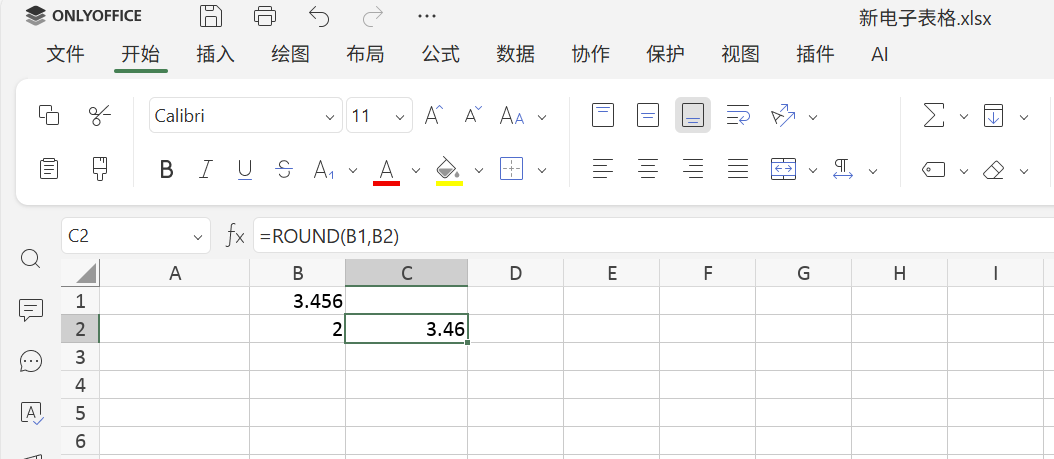
Task: Click the Paste clipboard icon
Action: [49, 169]
